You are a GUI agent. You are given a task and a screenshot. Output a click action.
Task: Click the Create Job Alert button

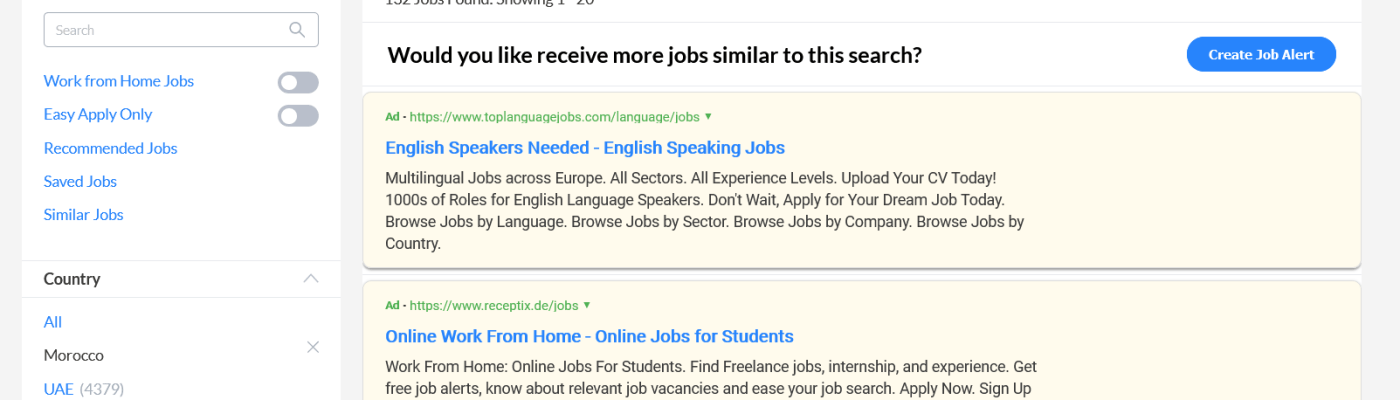(1261, 55)
